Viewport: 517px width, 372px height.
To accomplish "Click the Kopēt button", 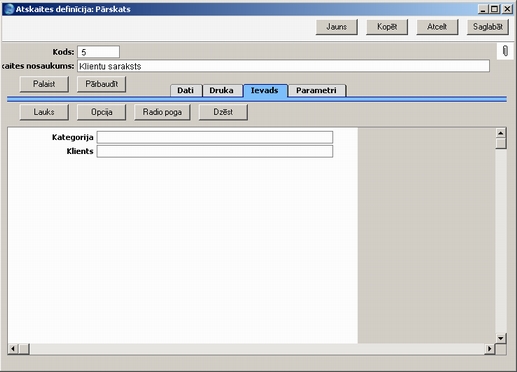I will (387, 27).
